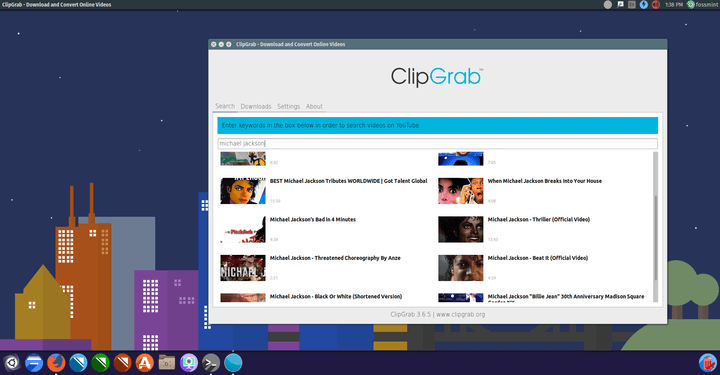Click the grey circle tray icon
This screenshot has height=375, width=720.
[608, 5]
